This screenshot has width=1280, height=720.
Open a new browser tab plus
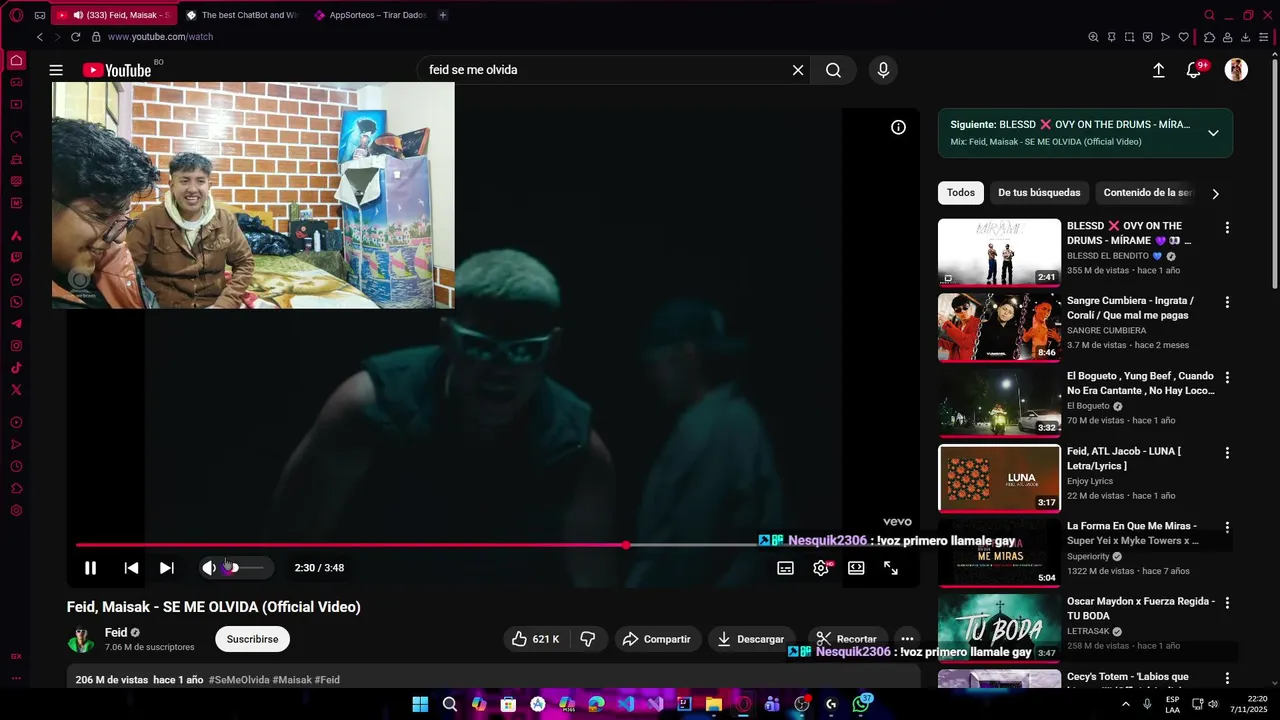pos(443,15)
